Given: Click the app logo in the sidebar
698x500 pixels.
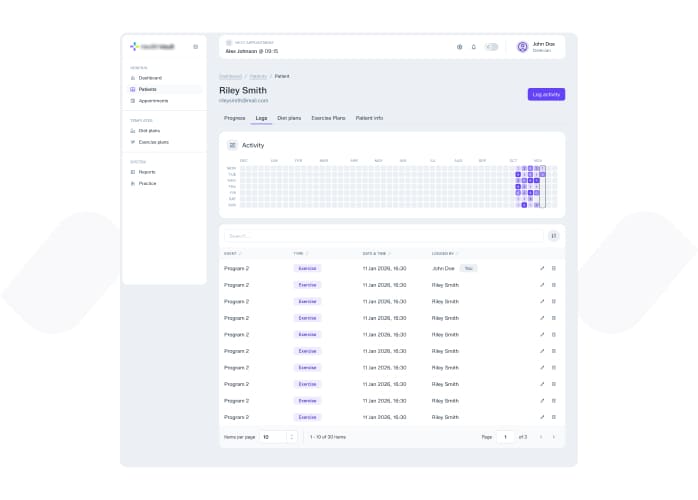Looking at the screenshot, I should click(x=152, y=46).
